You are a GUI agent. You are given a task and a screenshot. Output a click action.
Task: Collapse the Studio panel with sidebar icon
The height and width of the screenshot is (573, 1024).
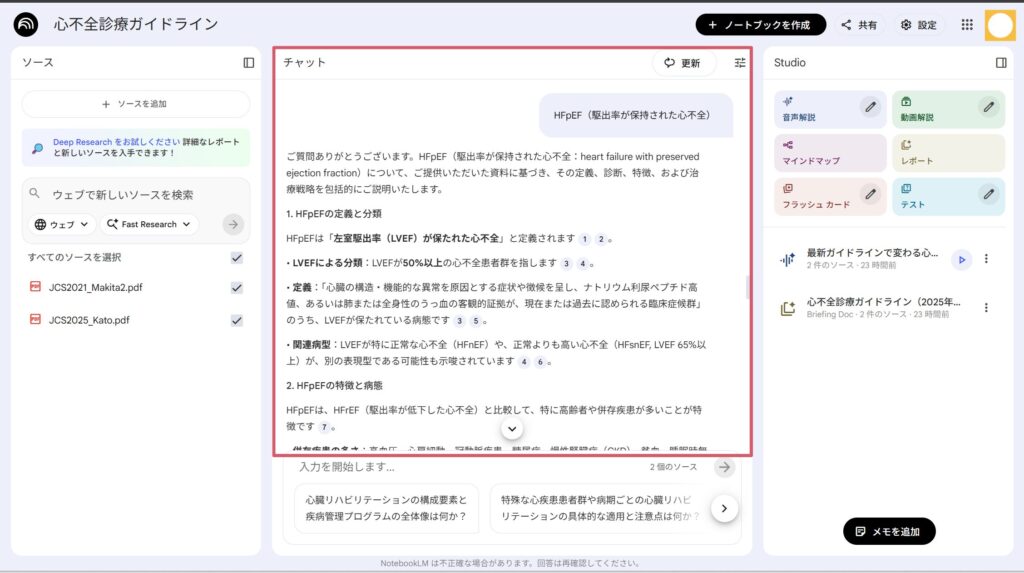(x=1001, y=62)
